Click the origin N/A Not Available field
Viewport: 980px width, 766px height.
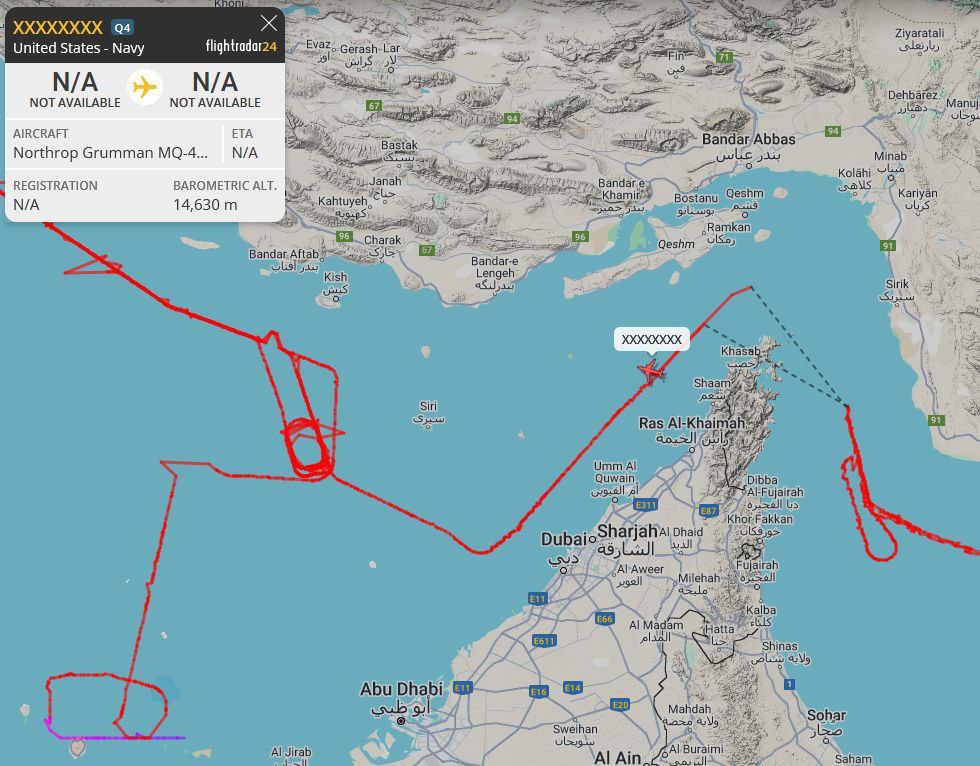click(75, 90)
